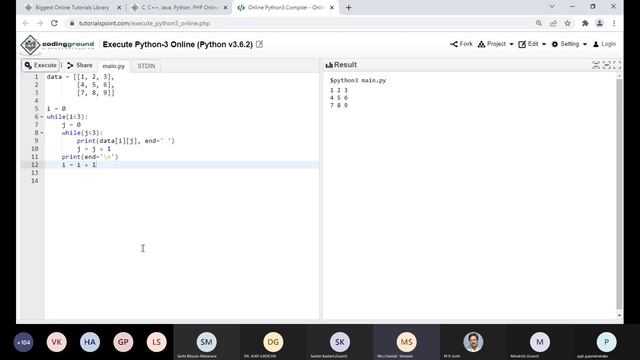This screenshot has height=360, width=640.
Task: Open the Edit dropdown menu
Action: point(532,44)
